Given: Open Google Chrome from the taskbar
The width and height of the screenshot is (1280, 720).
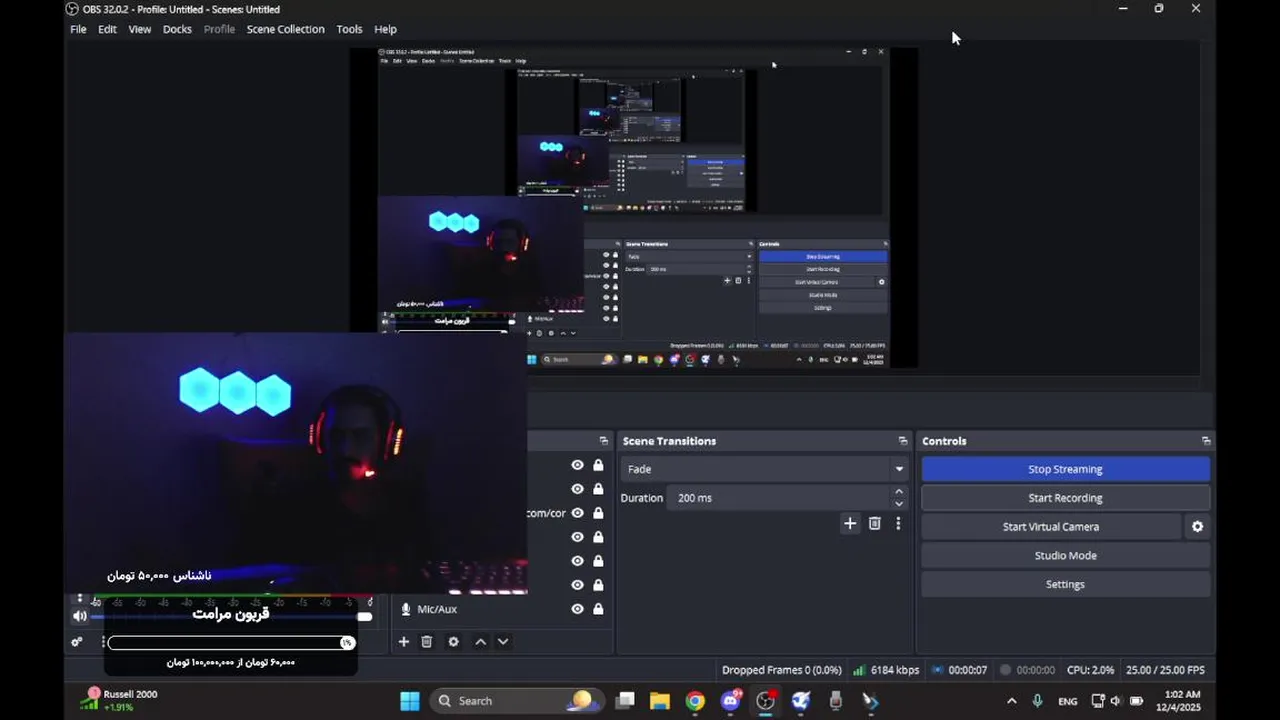Looking at the screenshot, I should (x=695, y=701).
